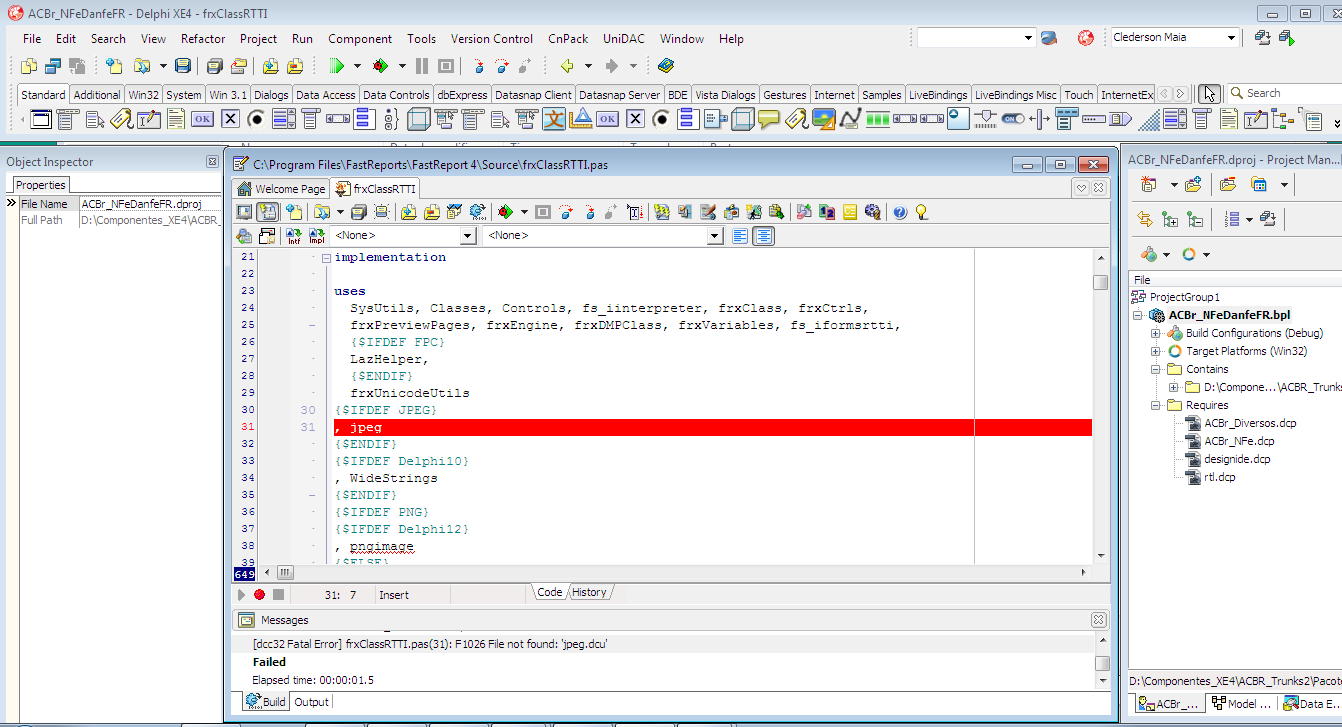1342x727 pixels.
Task: Click the vertical scrollbar thumb of code editor
Action: pyautogui.click(x=1100, y=282)
